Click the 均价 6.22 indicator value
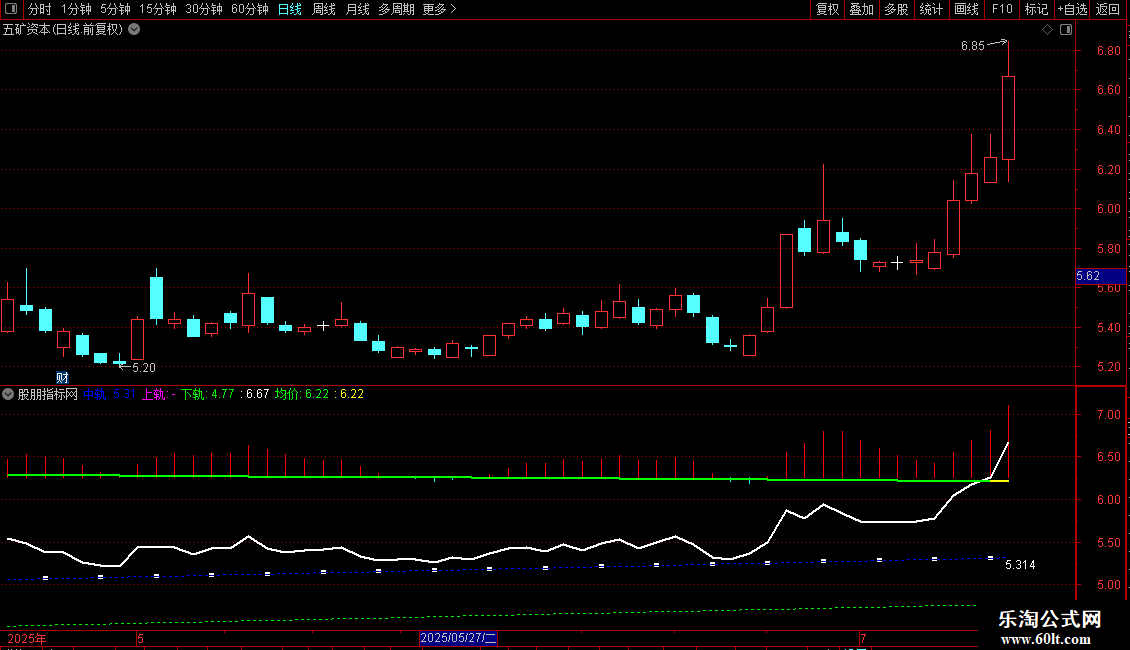The height and width of the screenshot is (650, 1130). pos(302,394)
